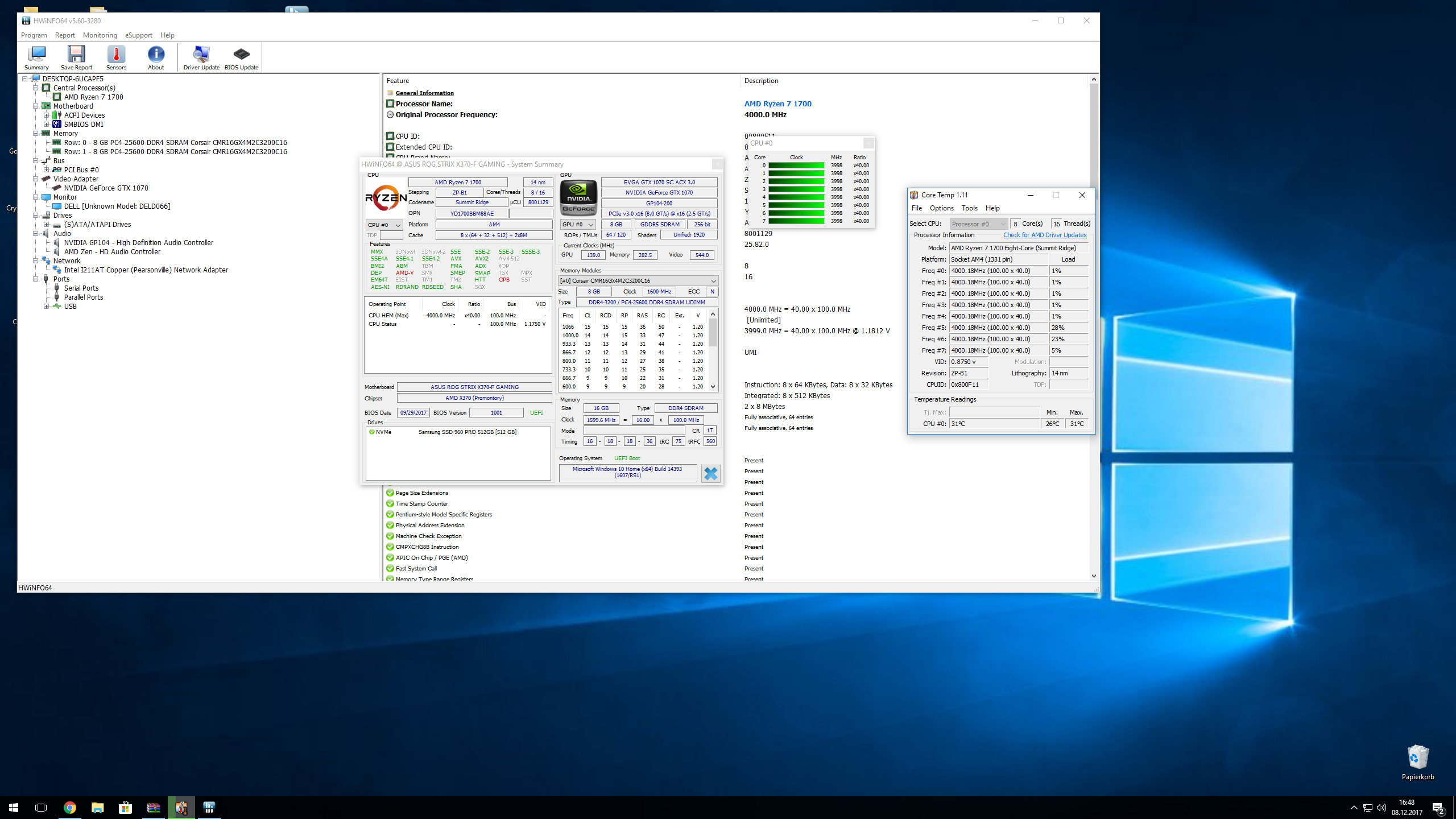Select AMD Ryzen 7 1700 in the tree
This screenshot has width=1456, height=819.
coord(93,97)
